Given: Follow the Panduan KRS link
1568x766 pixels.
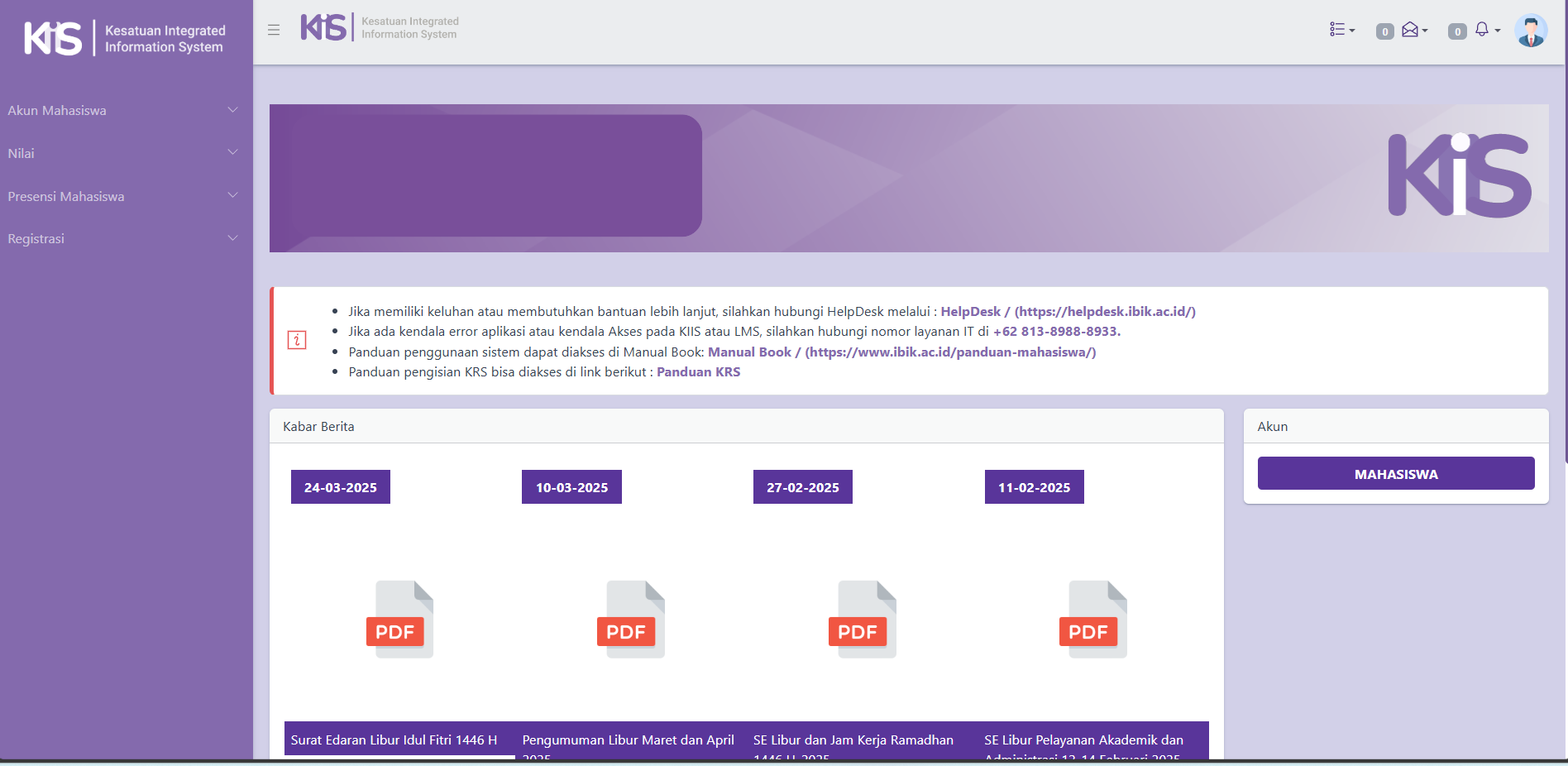Looking at the screenshot, I should coord(698,372).
